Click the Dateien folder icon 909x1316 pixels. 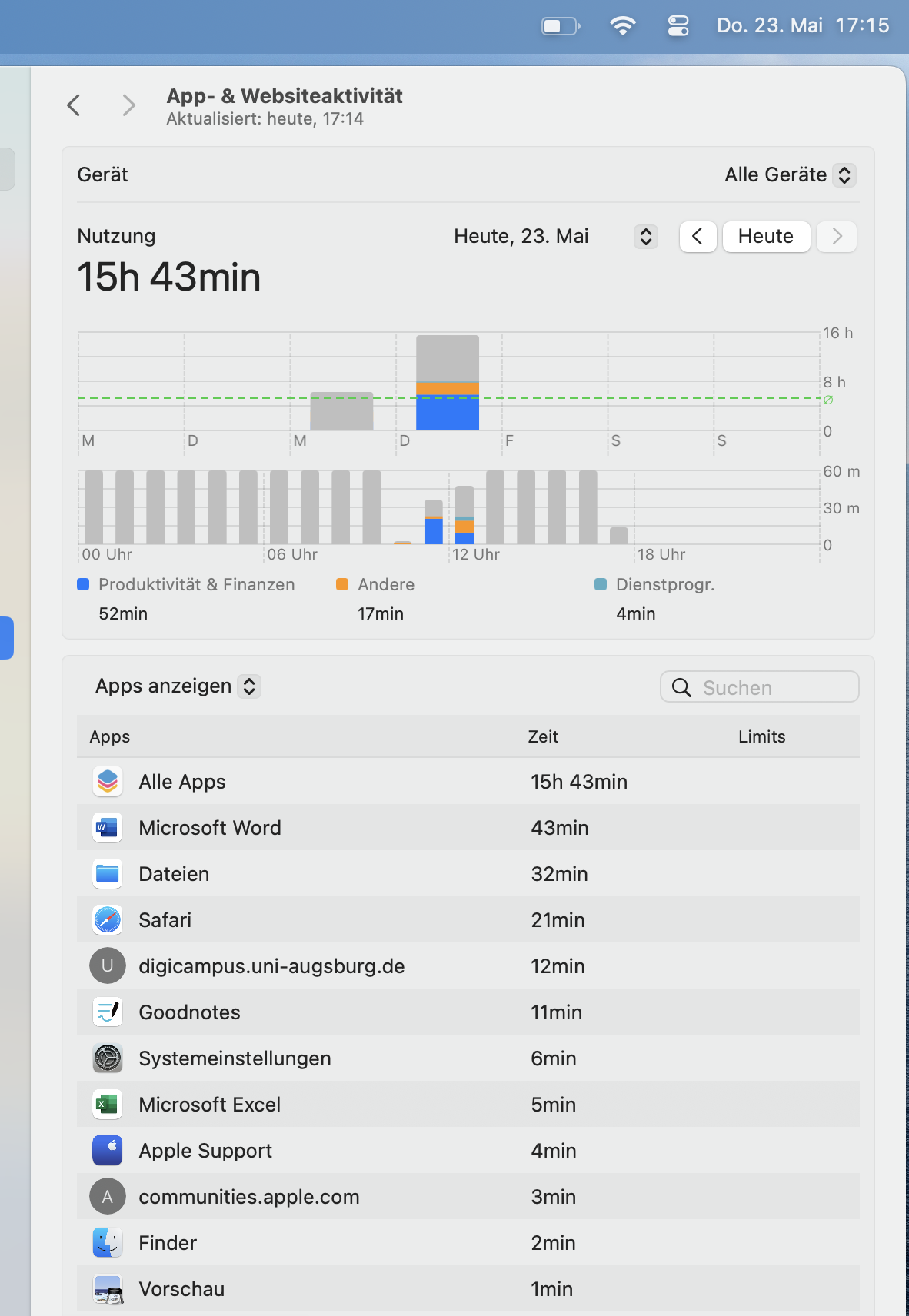pyautogui.click(x=108, y=874)
